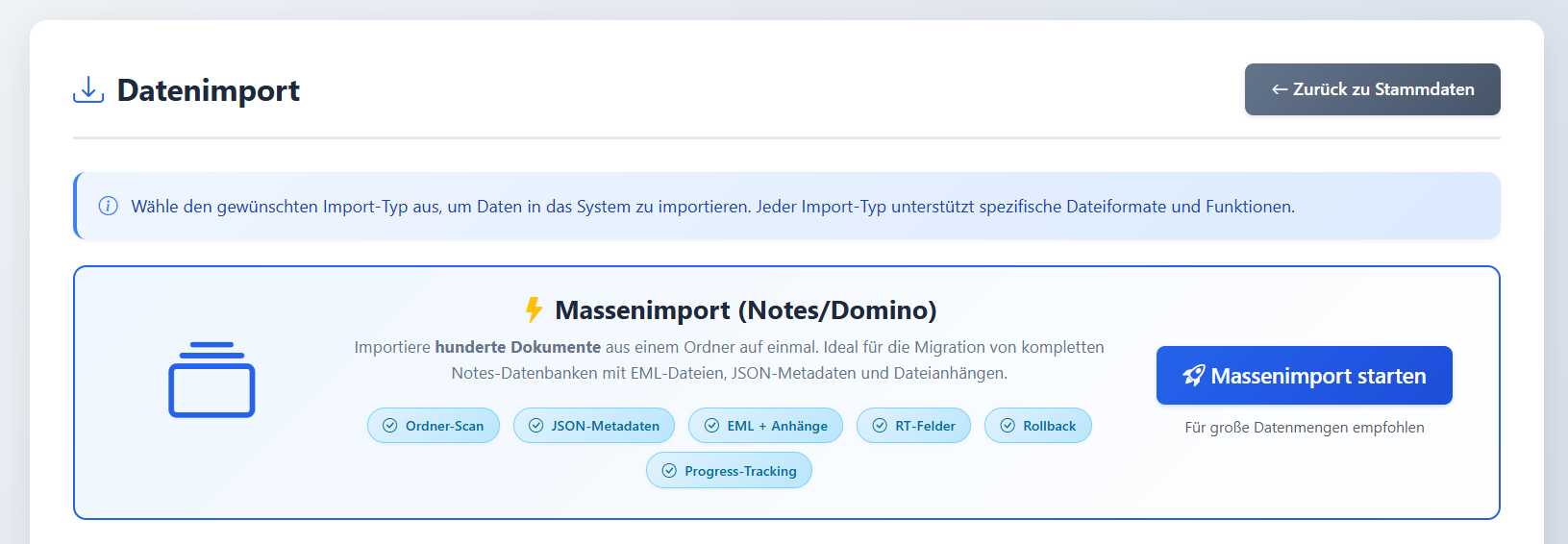Click the checkmark icon in the Rollback badge
The width and height of the screenshot is (1568, 544).
tap(1008, 426)
